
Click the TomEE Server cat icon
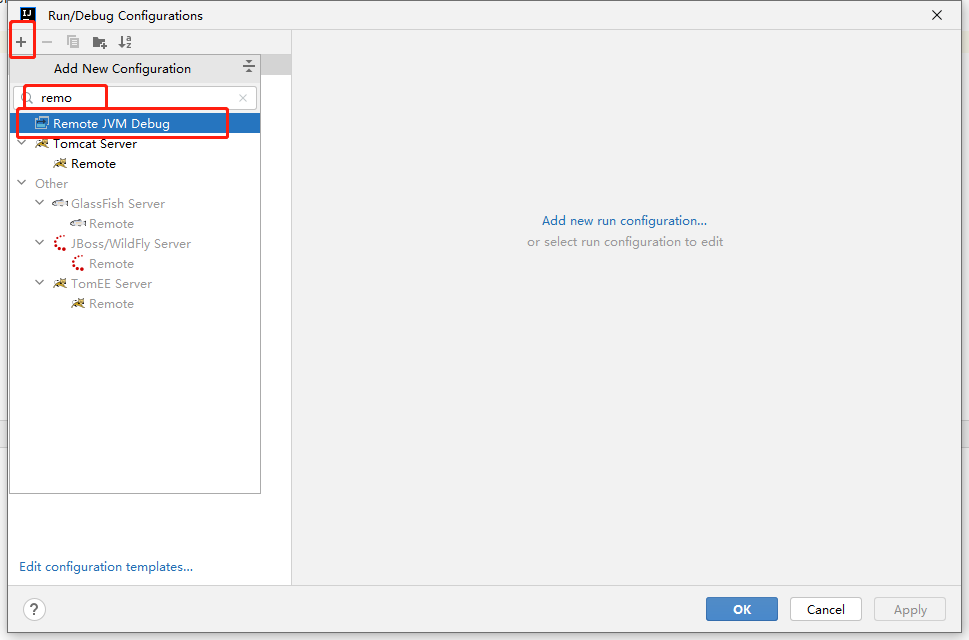(x=60, y=284)
